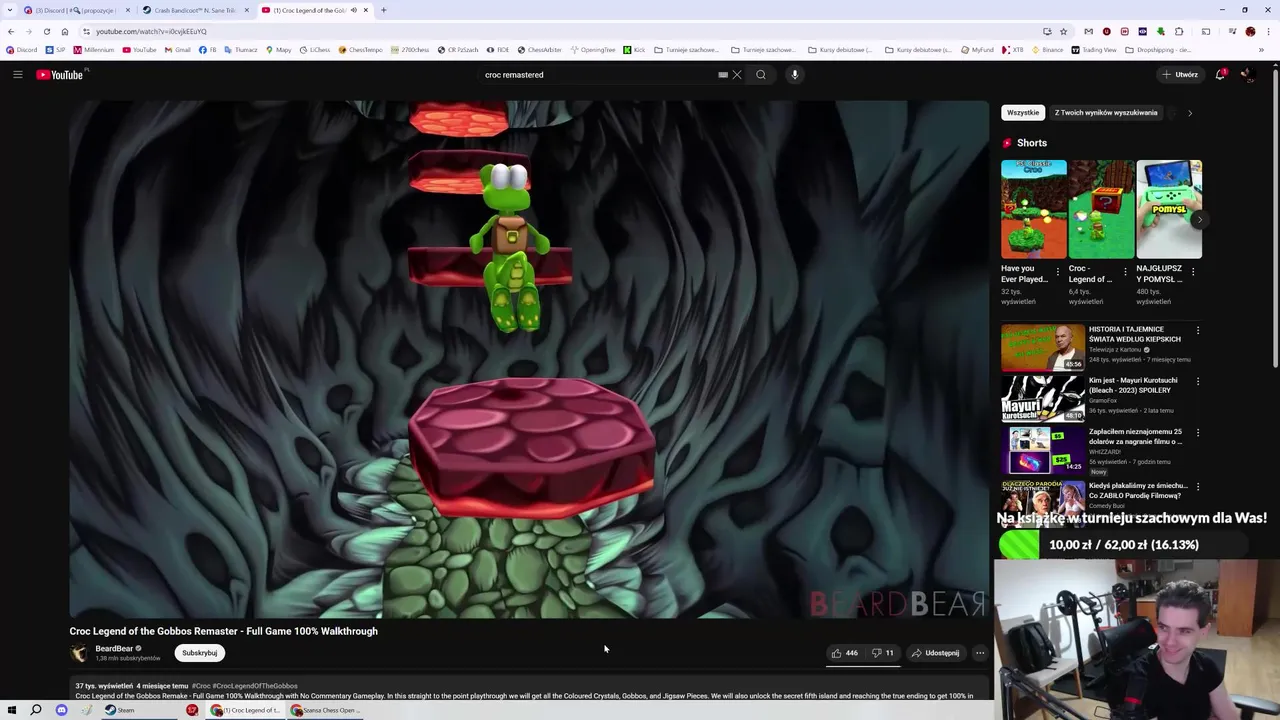Run search with the magnifier button
Screen dimensions: 1280x720
pos(761,74)
